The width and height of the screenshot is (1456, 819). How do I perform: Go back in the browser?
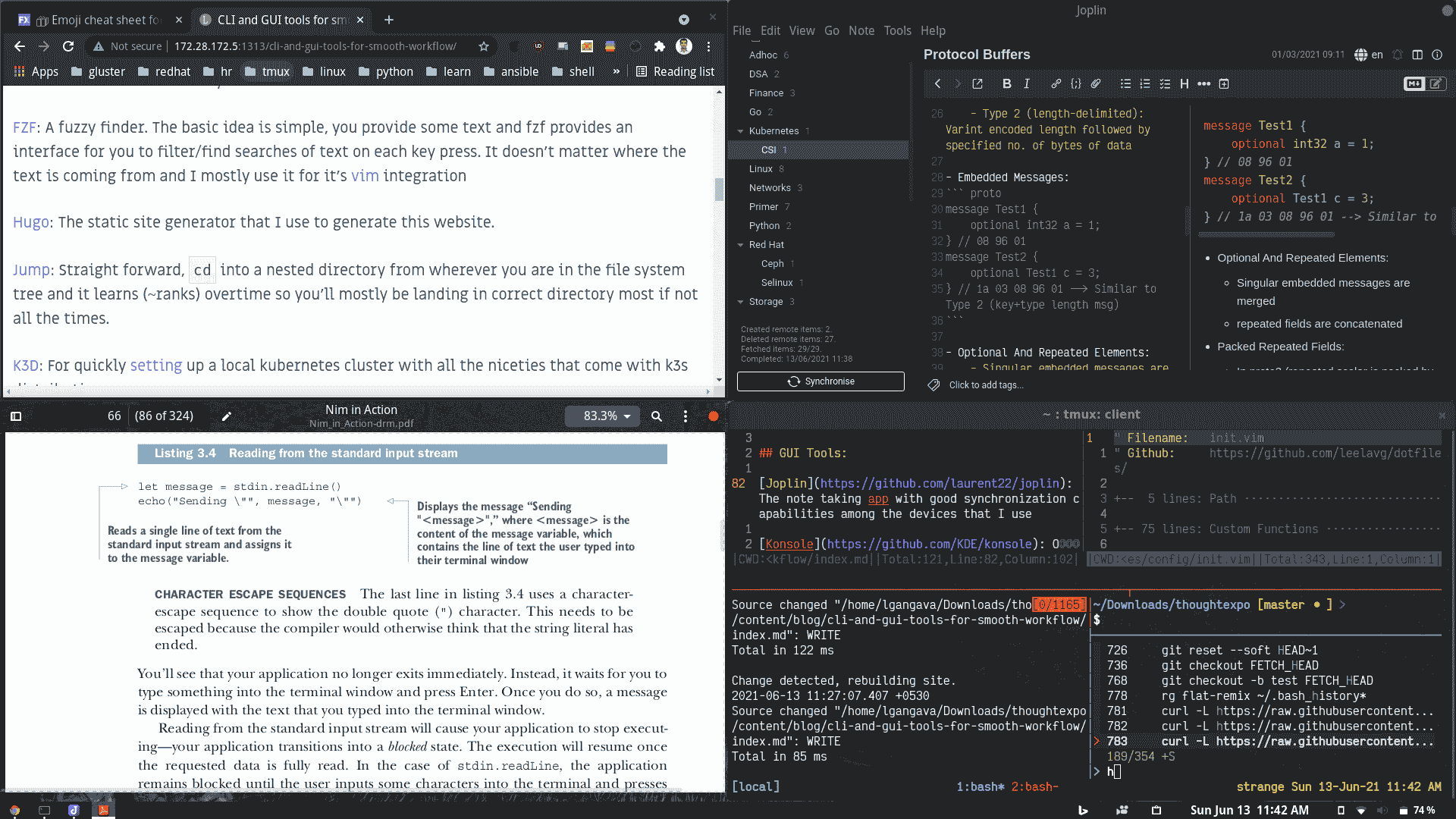coord(20,46)
